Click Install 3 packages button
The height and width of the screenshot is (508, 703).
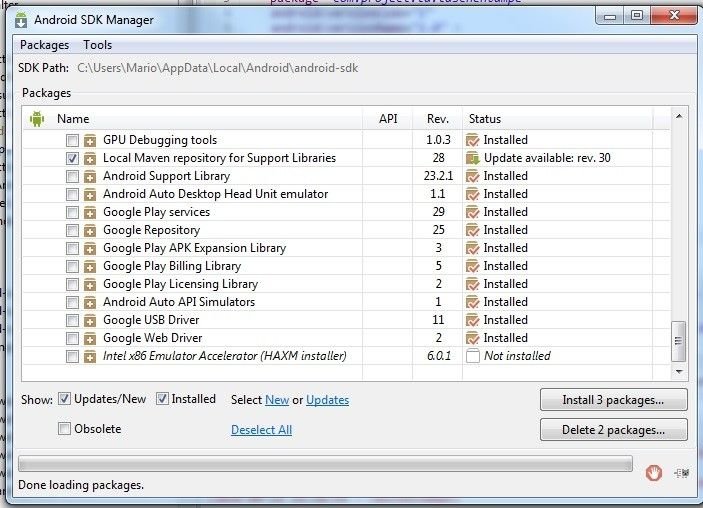(x=613, y=399)
